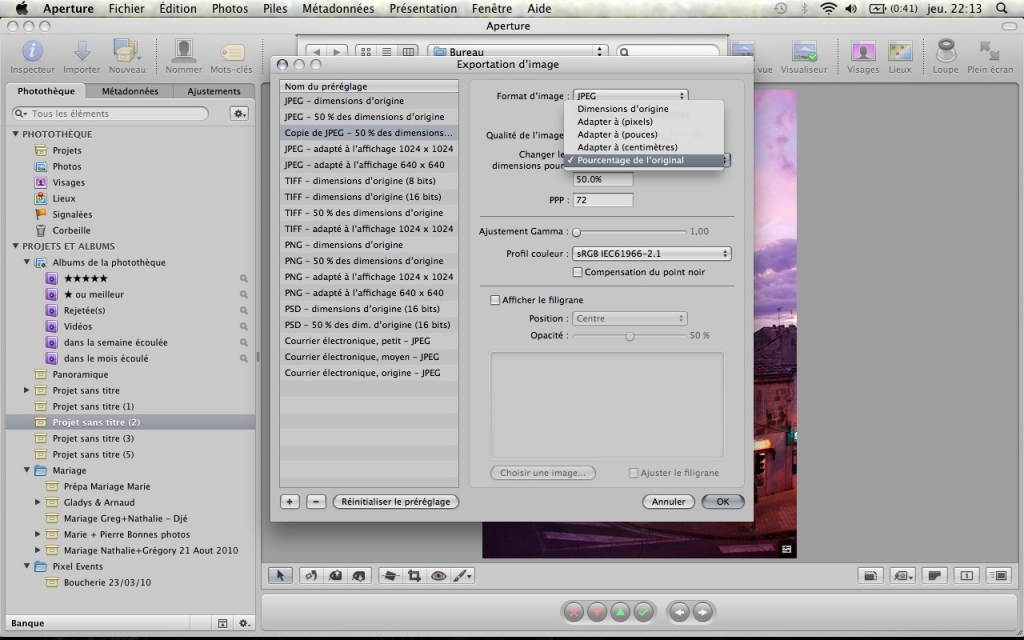Click the Importer arrow icon
1024x640 pixels.
point(82,51)
